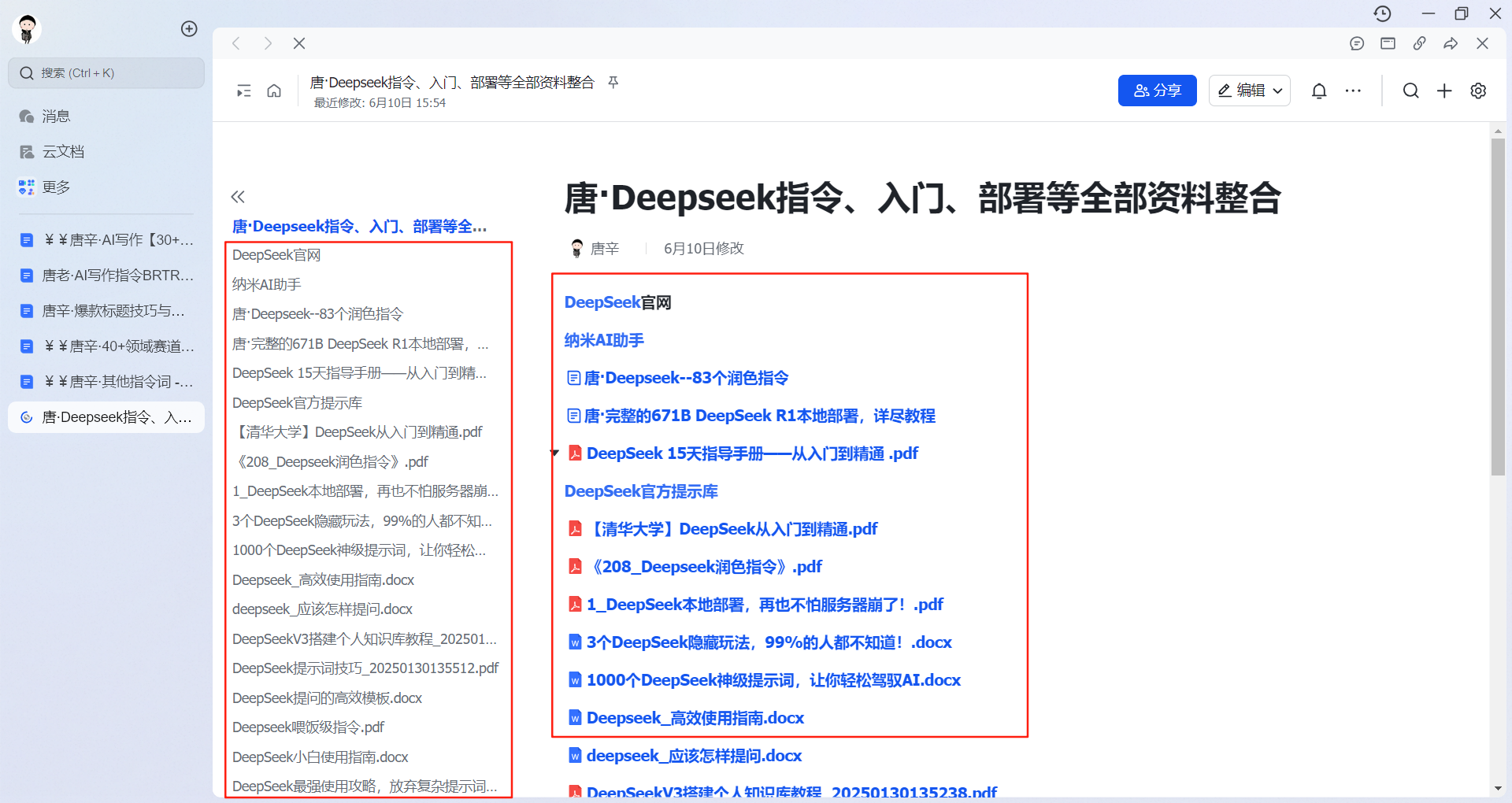Click the header breadcrumb title 唐·Deepseek指令
This screenshot has height=803, width=1512.
point(452,82)
